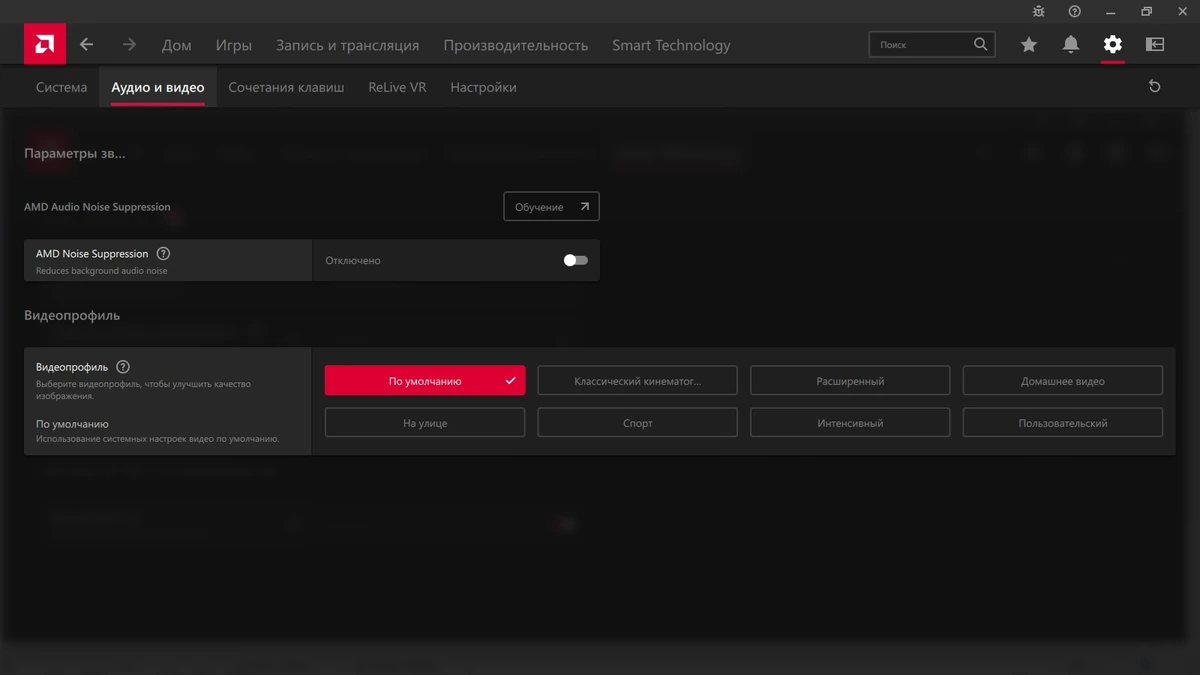Screen dimensions: 1200x675
Task: Open favorites star icon
Action: (x=1029, y=45)
